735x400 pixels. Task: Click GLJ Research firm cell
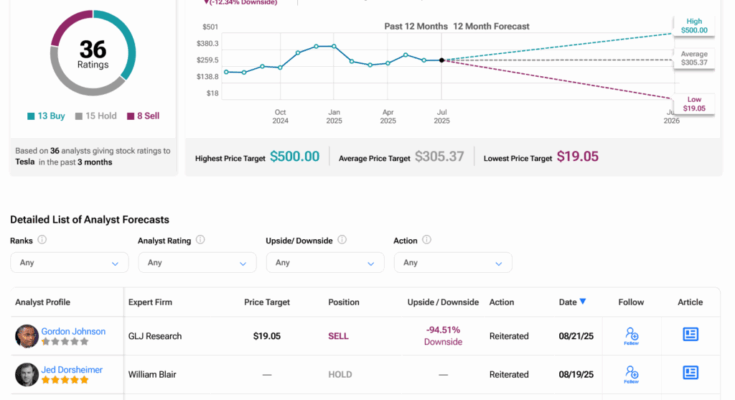point(155,336)
